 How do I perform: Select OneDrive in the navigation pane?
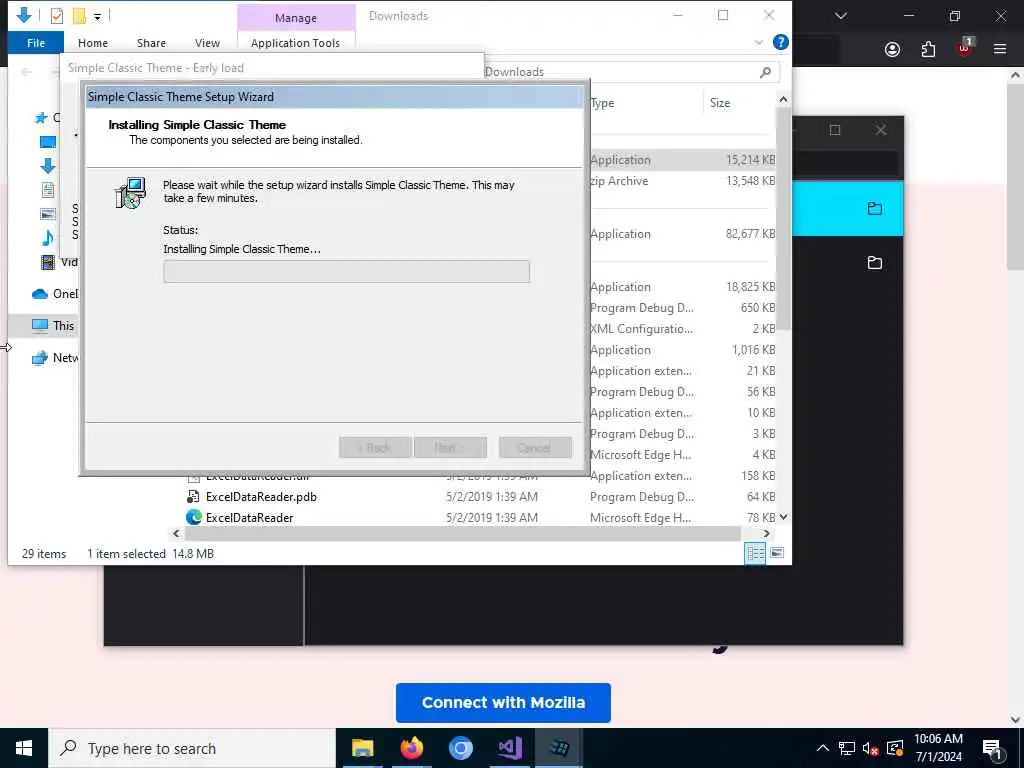(55, 294)
